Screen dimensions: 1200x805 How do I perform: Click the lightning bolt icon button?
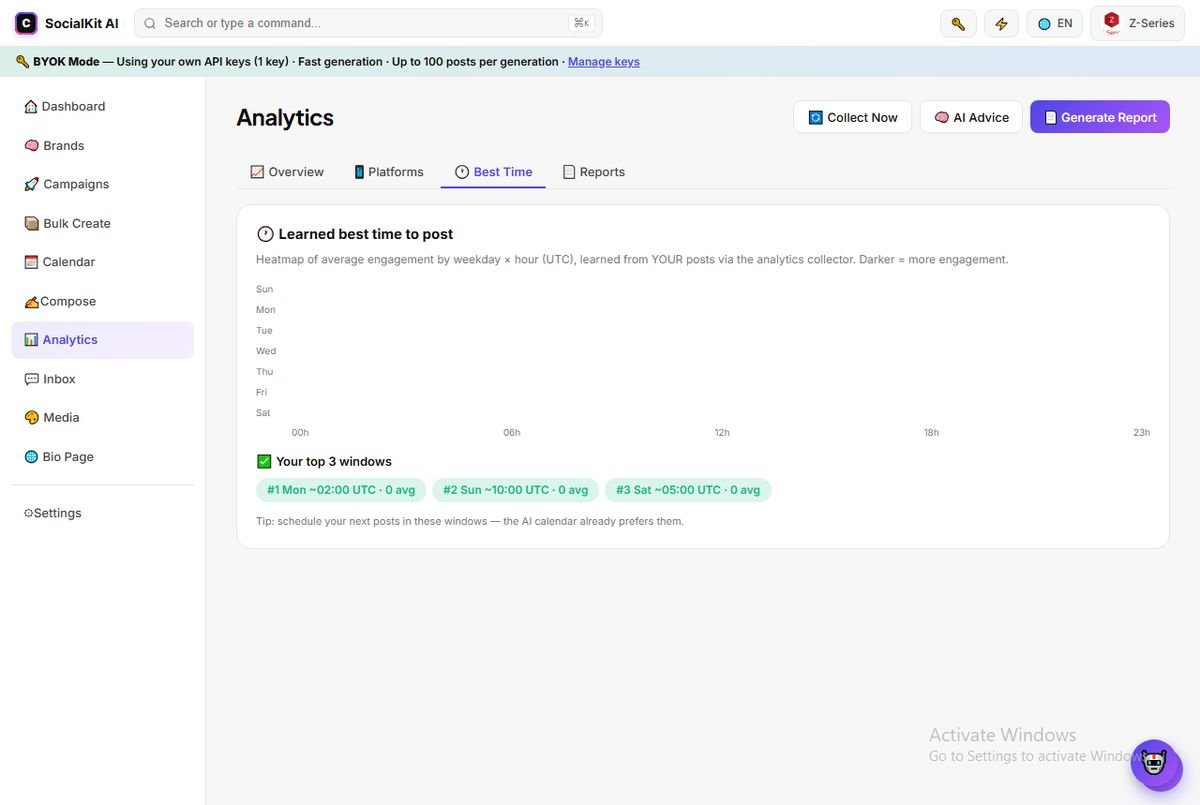[1001, 23]
